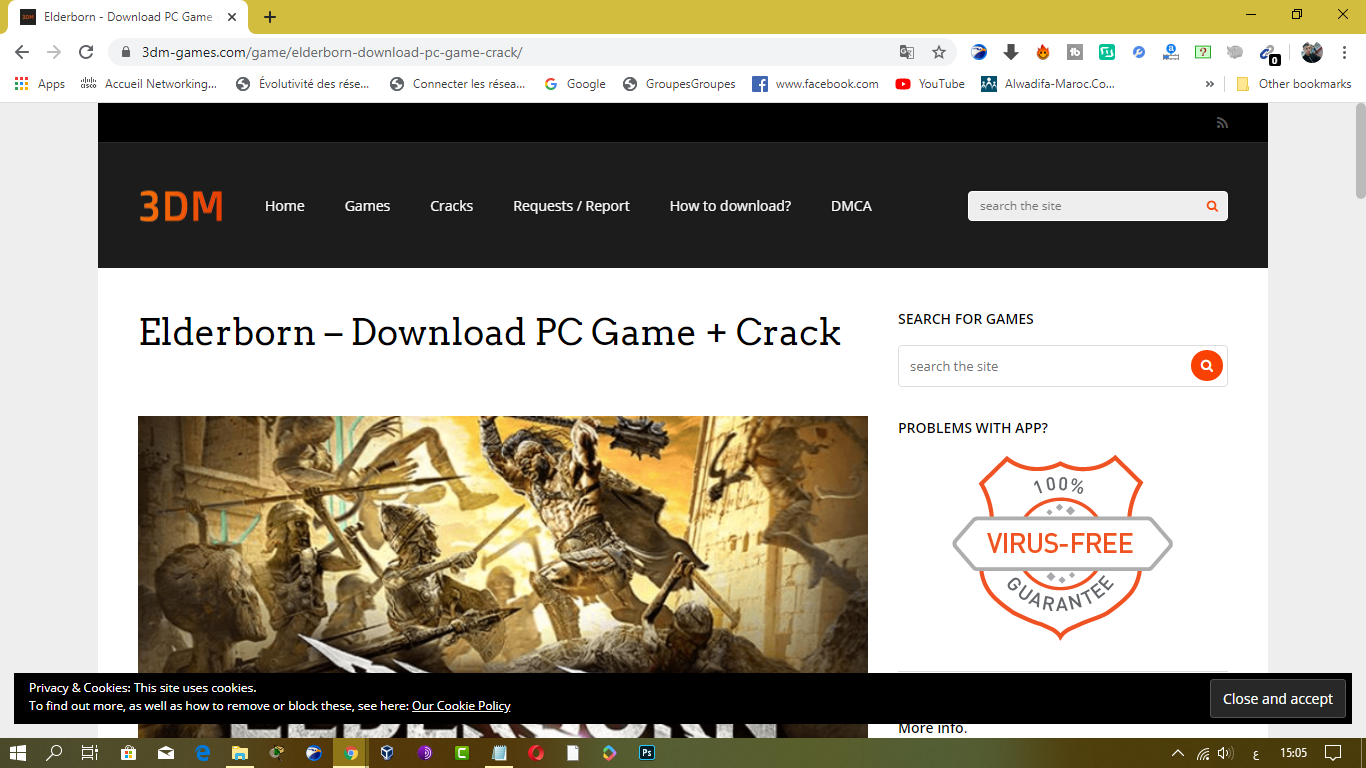
Task: Open the green question mark extension
Action: (1203, 52)
